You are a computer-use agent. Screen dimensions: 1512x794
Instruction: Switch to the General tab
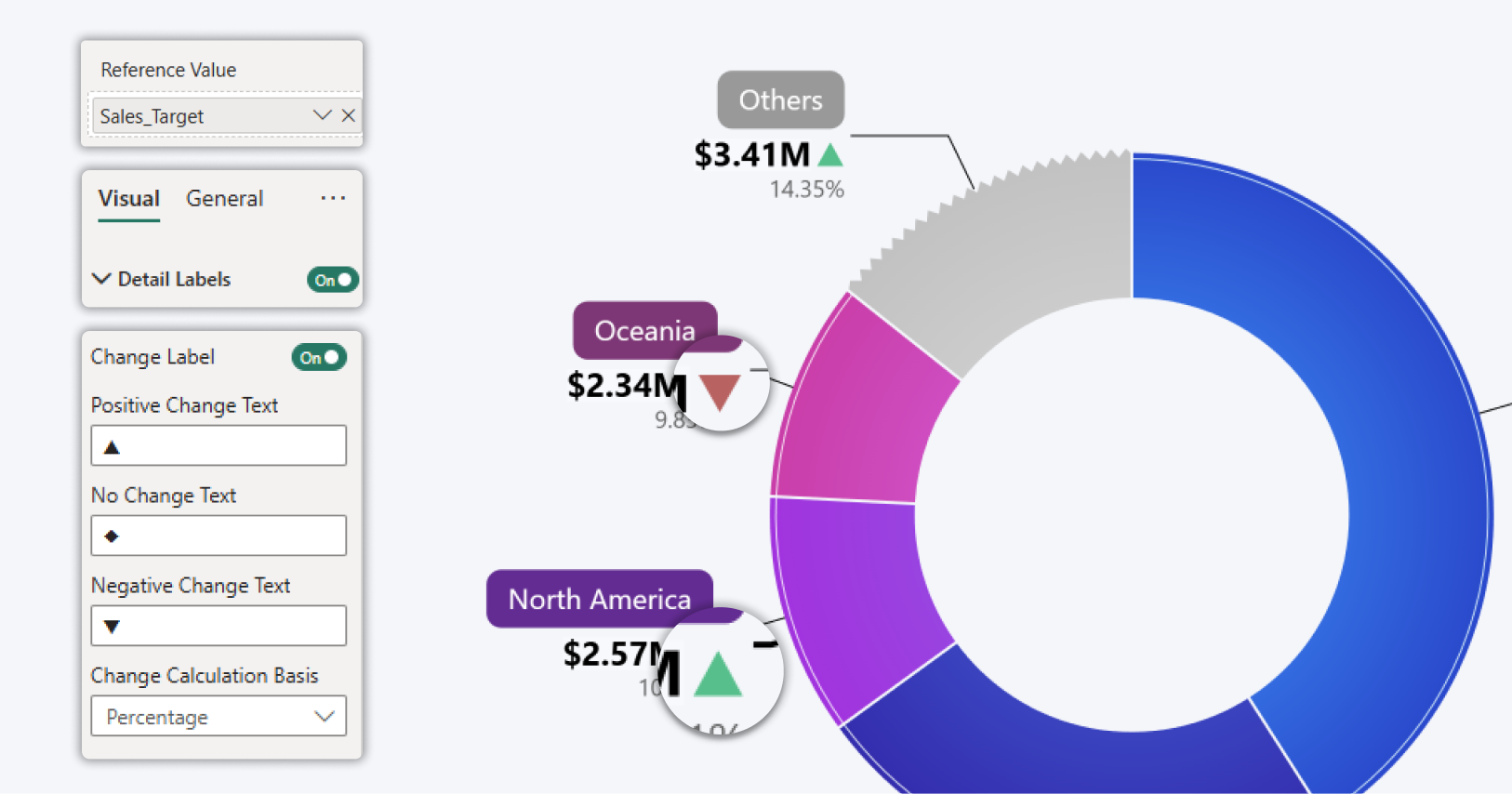click(224, 199)
